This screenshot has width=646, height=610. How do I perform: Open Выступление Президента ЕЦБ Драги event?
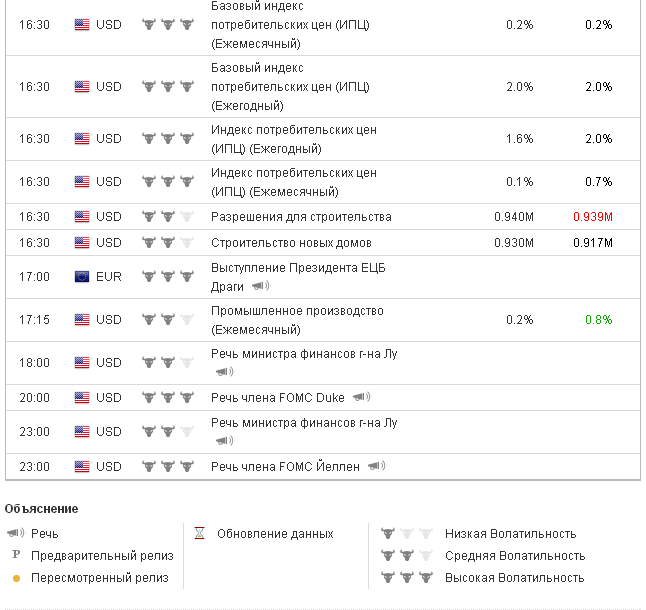coord(297,268)
